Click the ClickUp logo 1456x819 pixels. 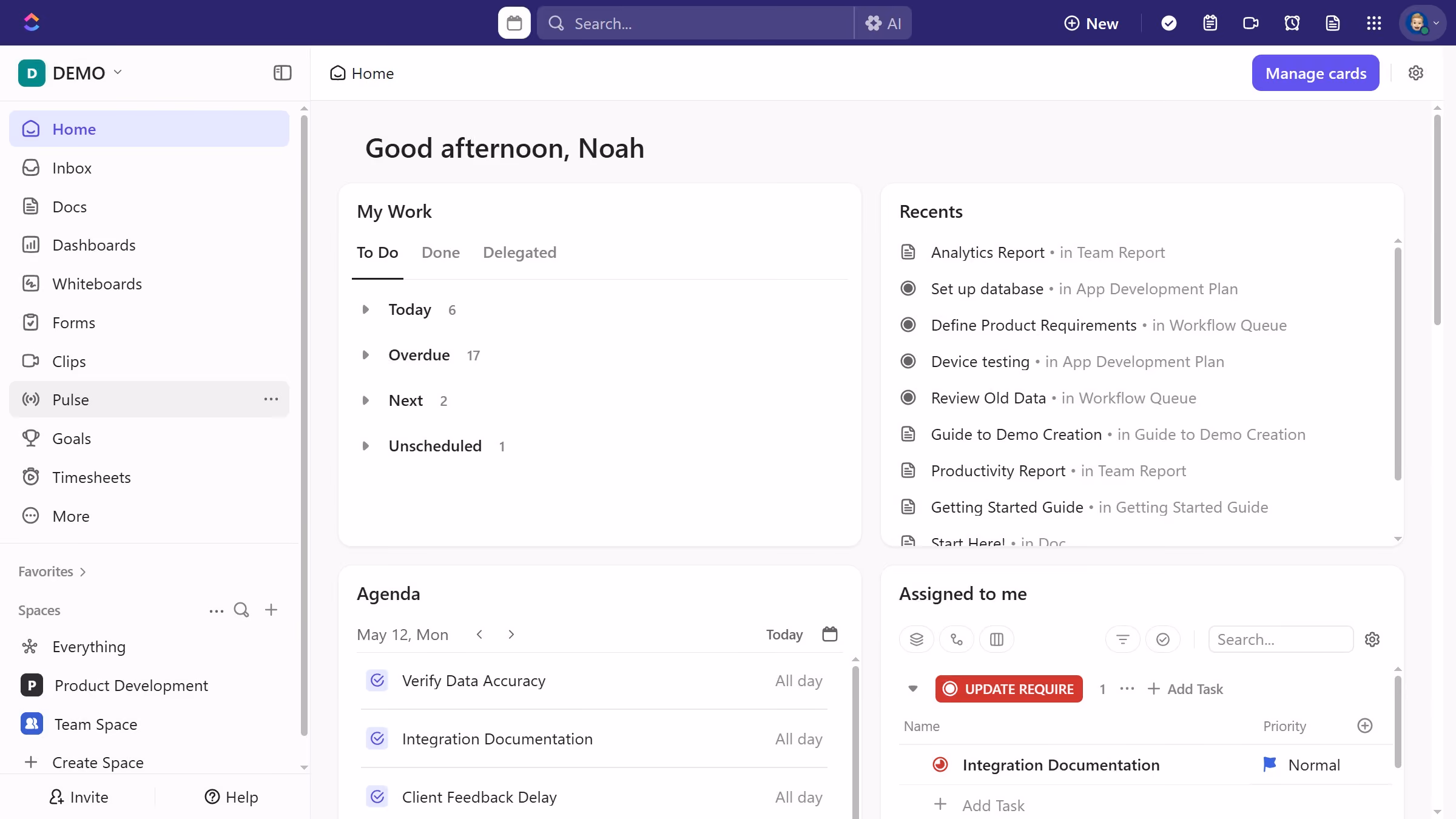click(32, 23)
